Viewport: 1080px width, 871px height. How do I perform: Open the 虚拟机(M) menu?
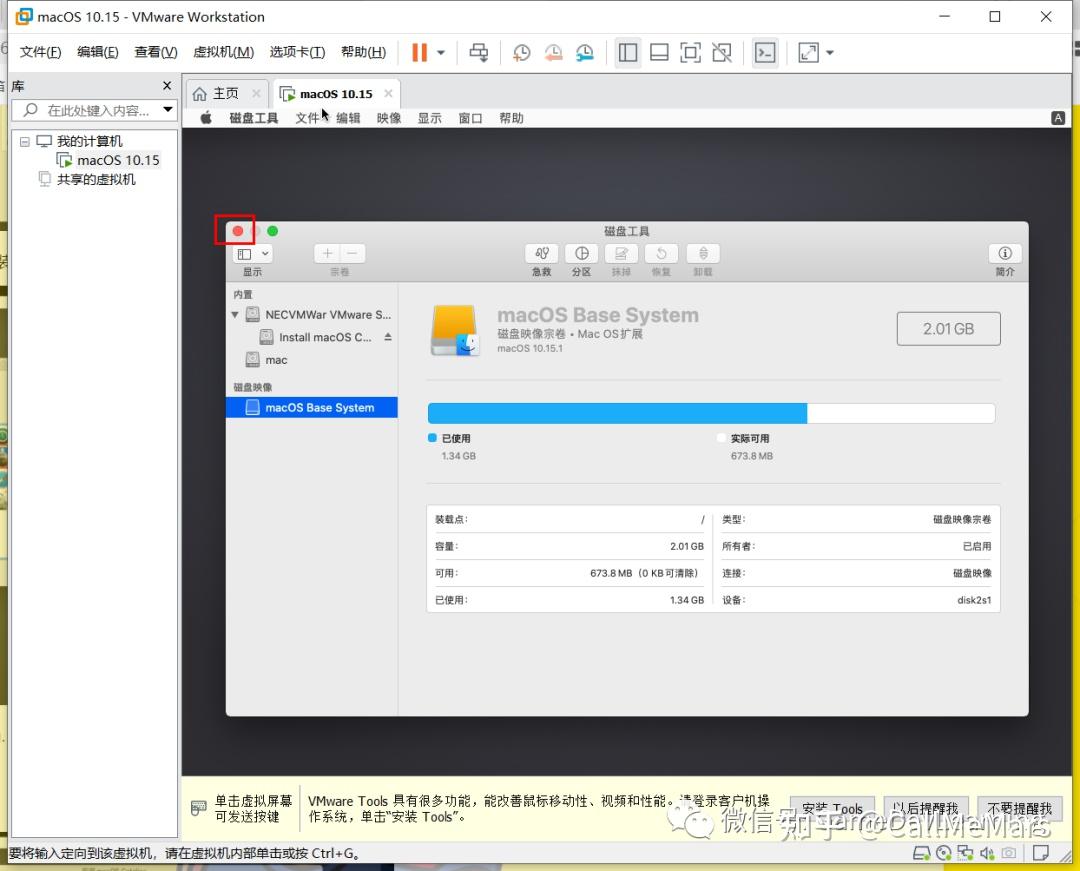coord(223,52)
